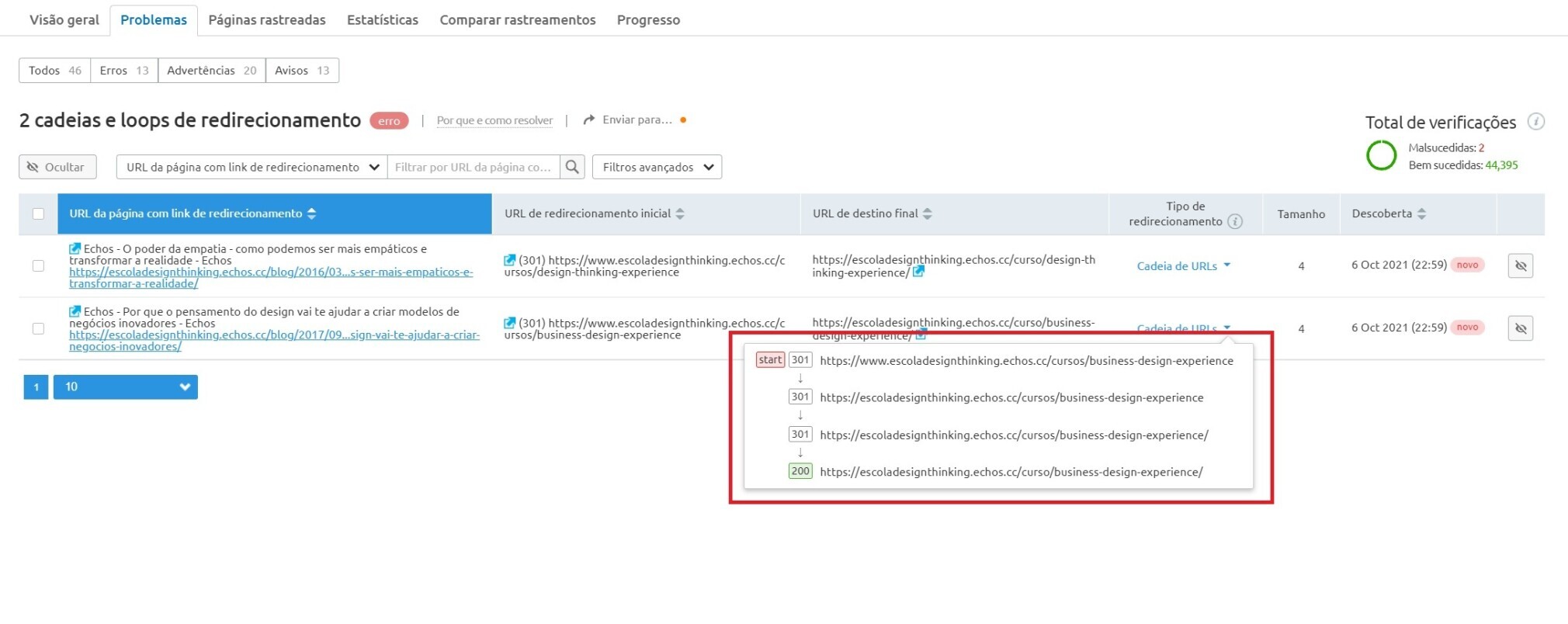Expand Cadeia de URLs in first row
Viewport: 1568px width, 624px height.
pos(1183,265)
